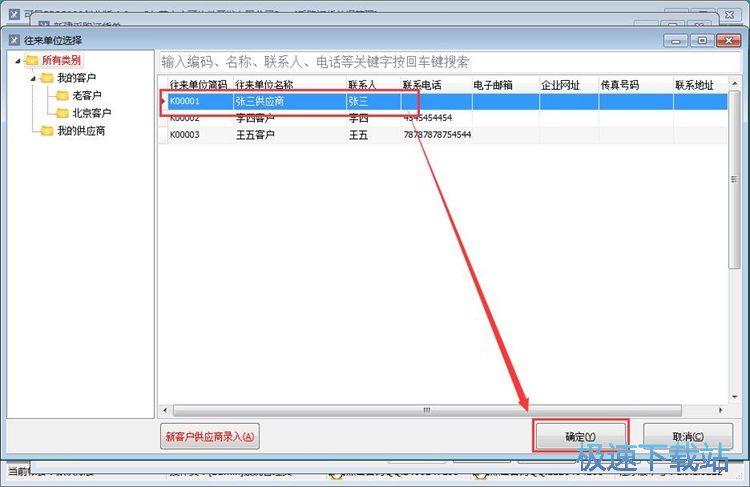Confirm selection with 确定(Y) button
750x487 pixels.
tap(580, 436)
